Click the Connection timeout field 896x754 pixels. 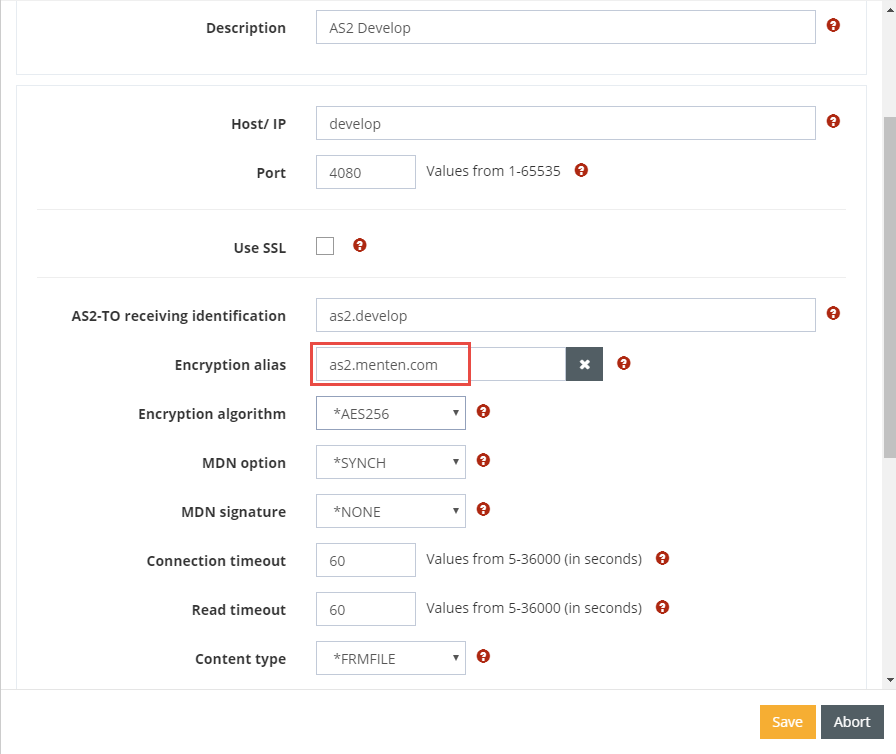[365, 560]
